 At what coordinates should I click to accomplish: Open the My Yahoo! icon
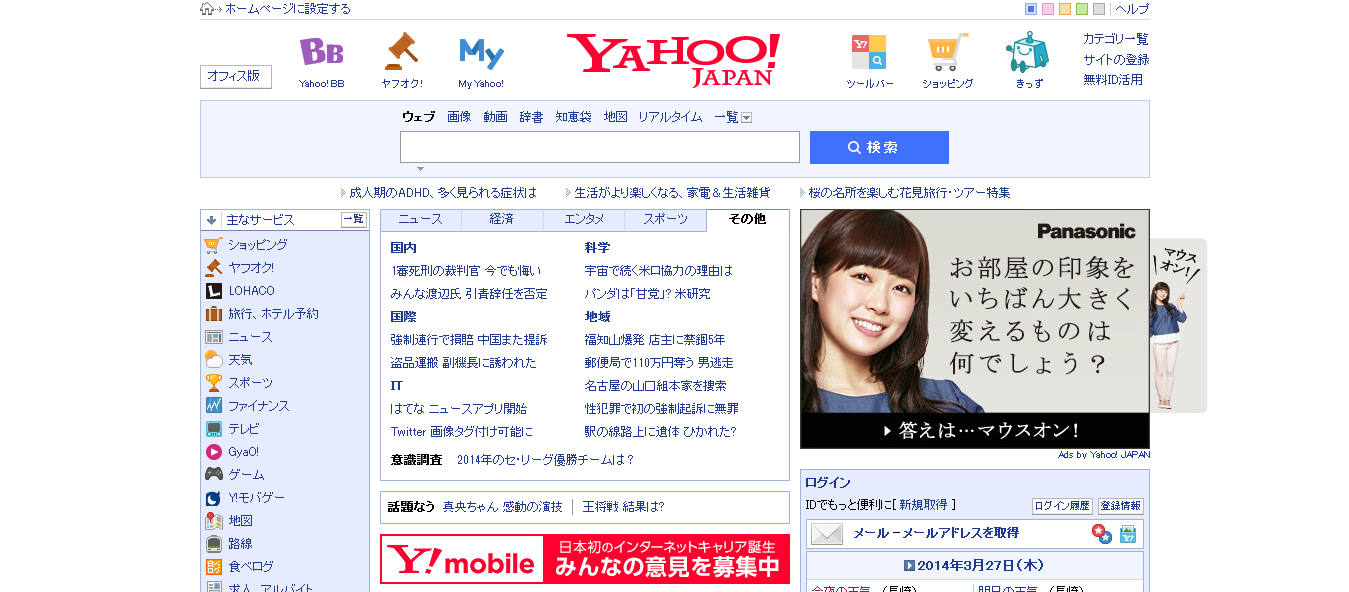481,53
